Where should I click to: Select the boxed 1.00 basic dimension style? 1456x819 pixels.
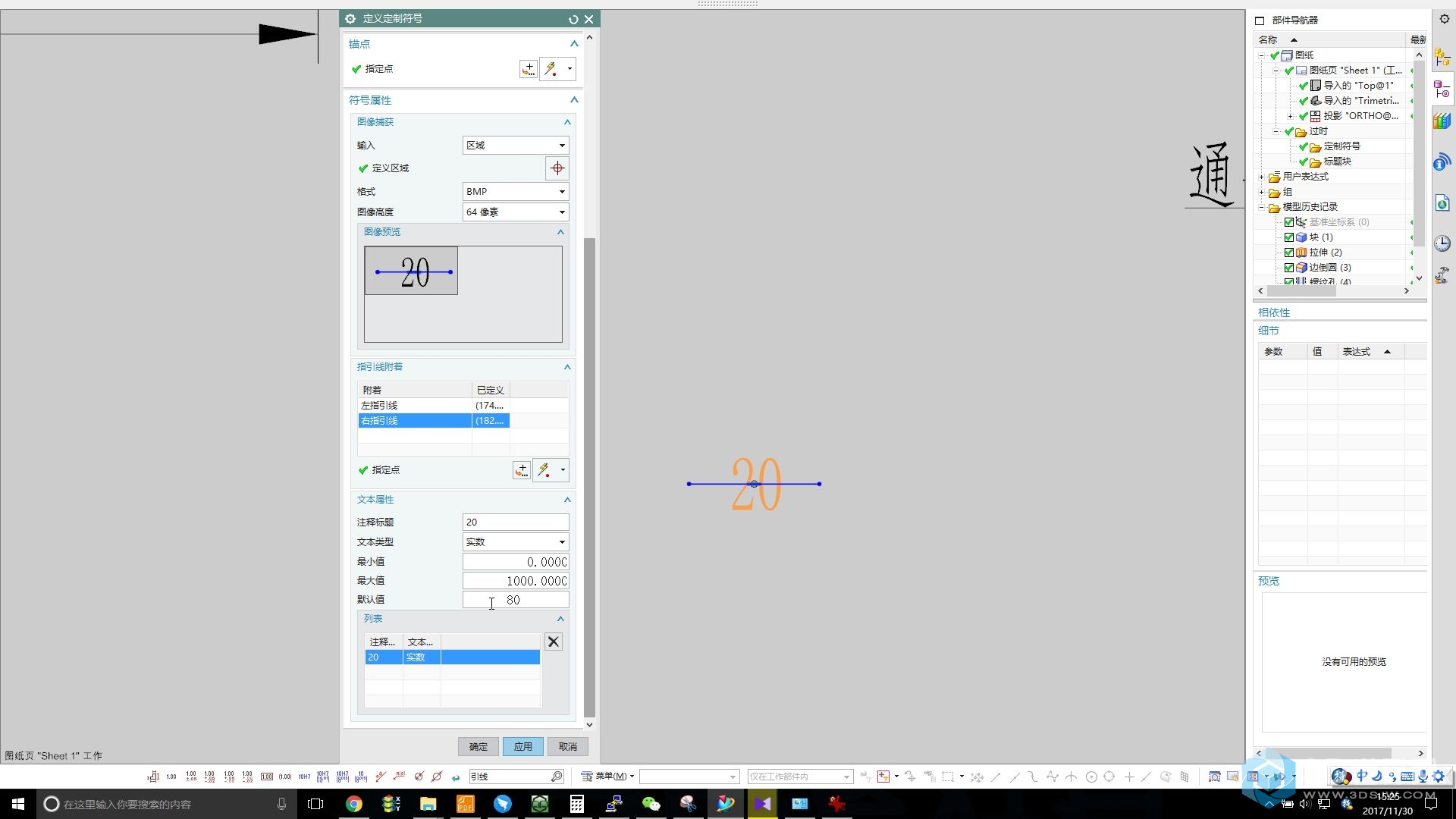pos(267,777)
